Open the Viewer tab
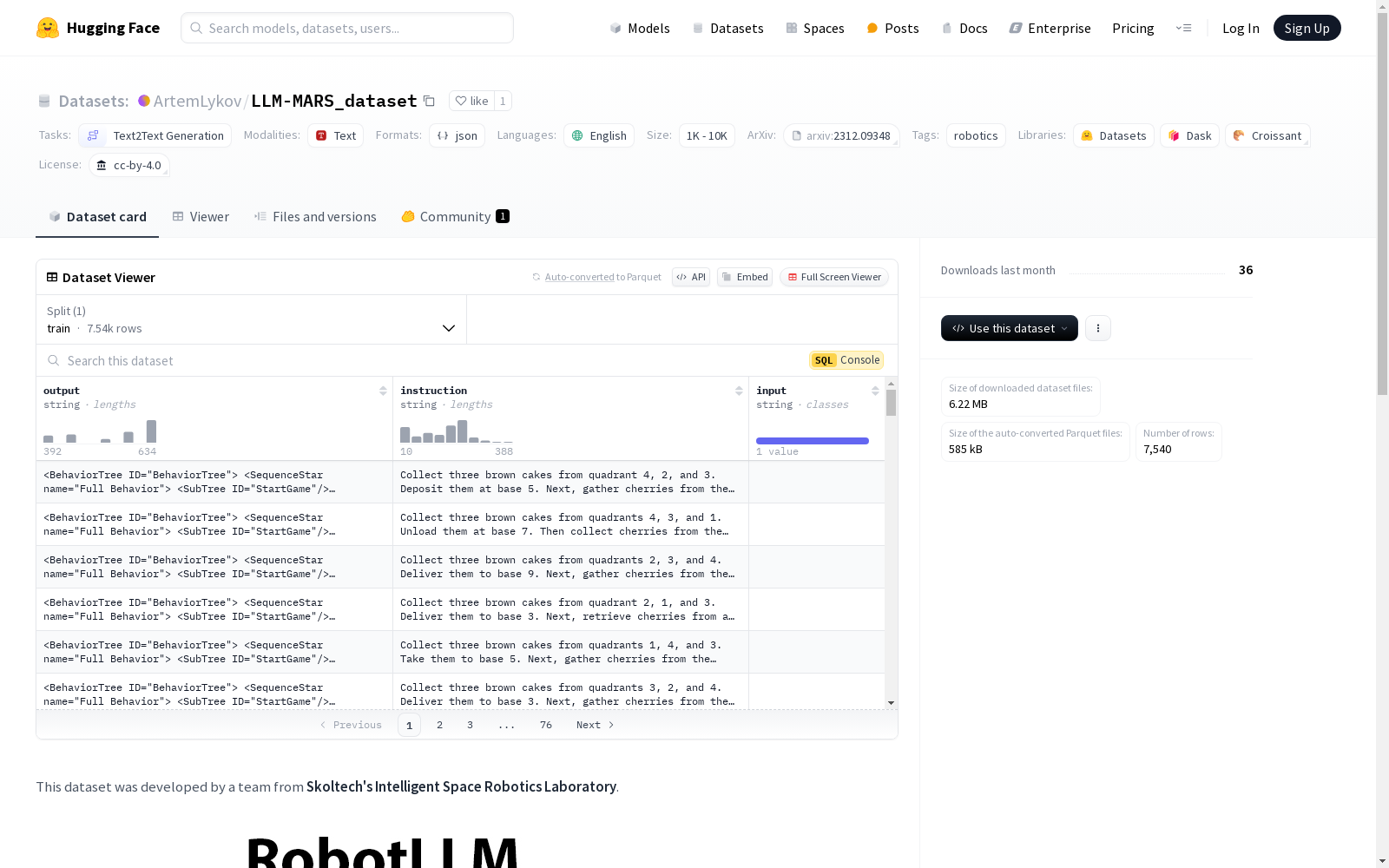Screen dimensions: 1389x868 (x=201, y=216)
